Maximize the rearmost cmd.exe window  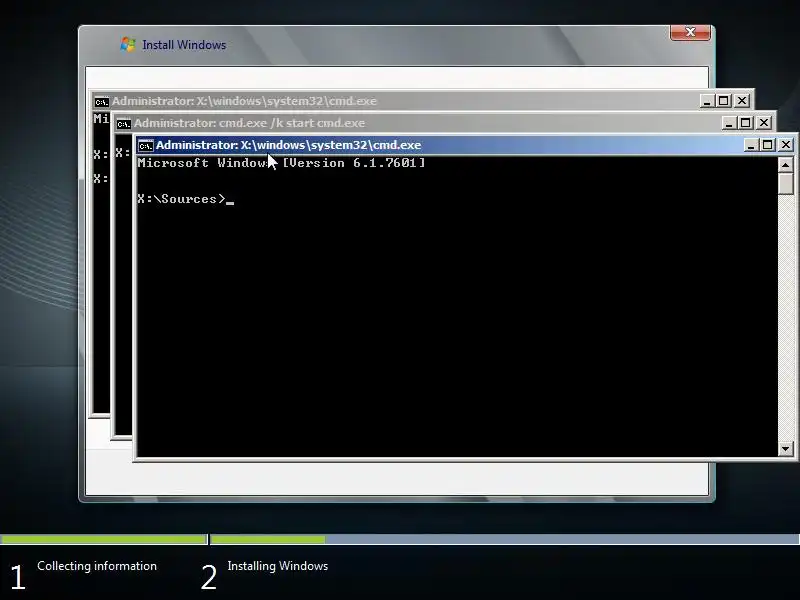[723, 101]
